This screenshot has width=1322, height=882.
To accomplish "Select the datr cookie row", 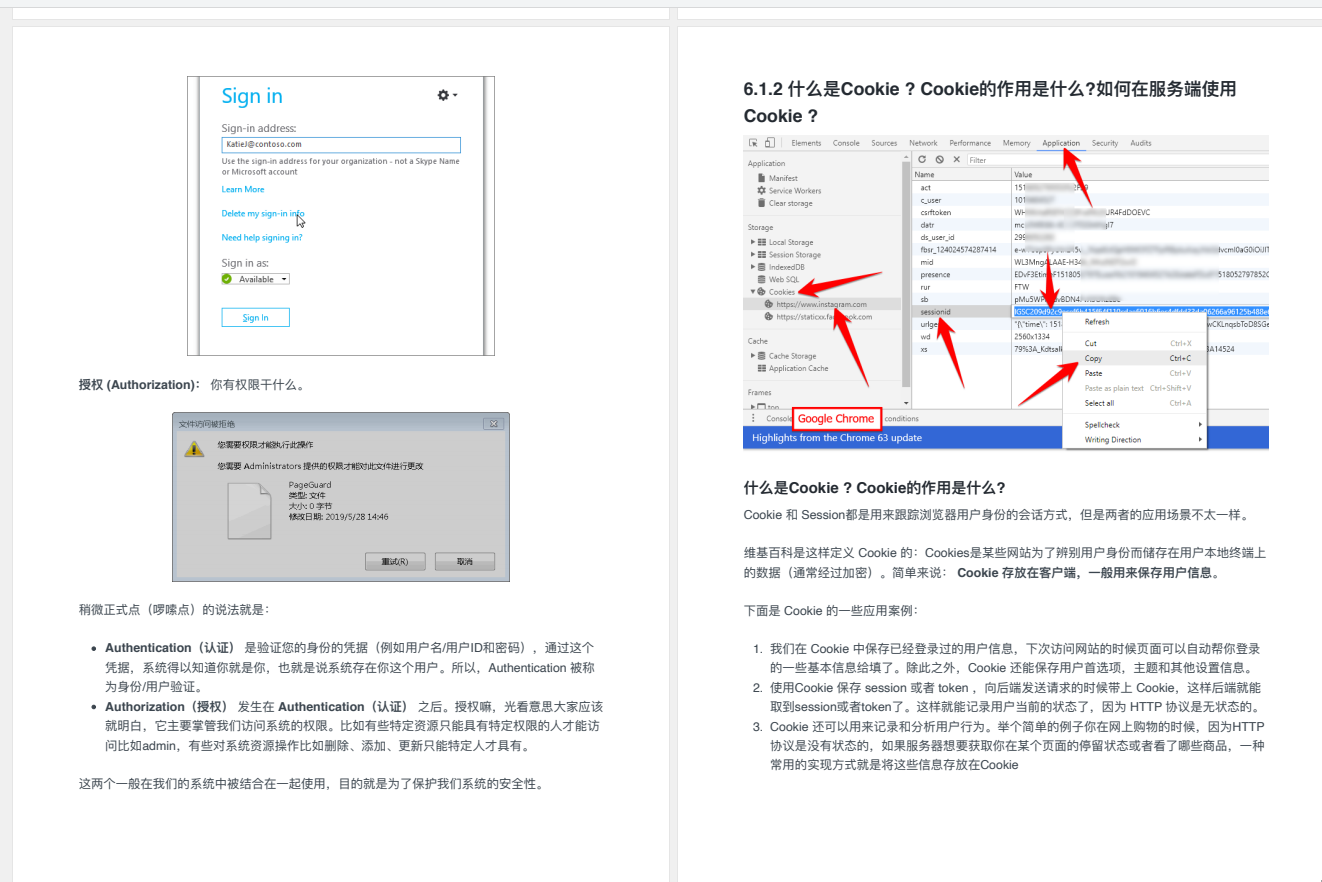I will pos(1091,225).
